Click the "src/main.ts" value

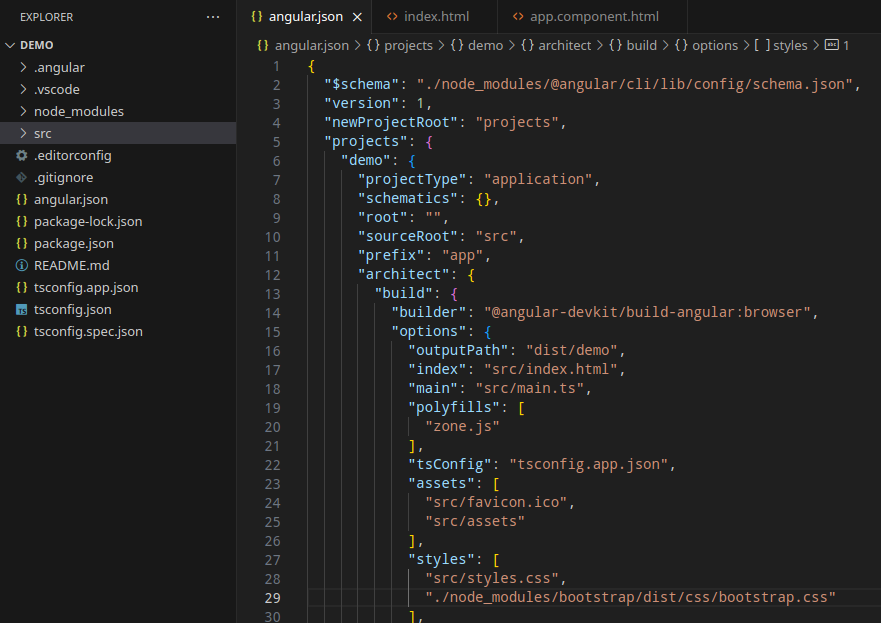coord(530,388)
